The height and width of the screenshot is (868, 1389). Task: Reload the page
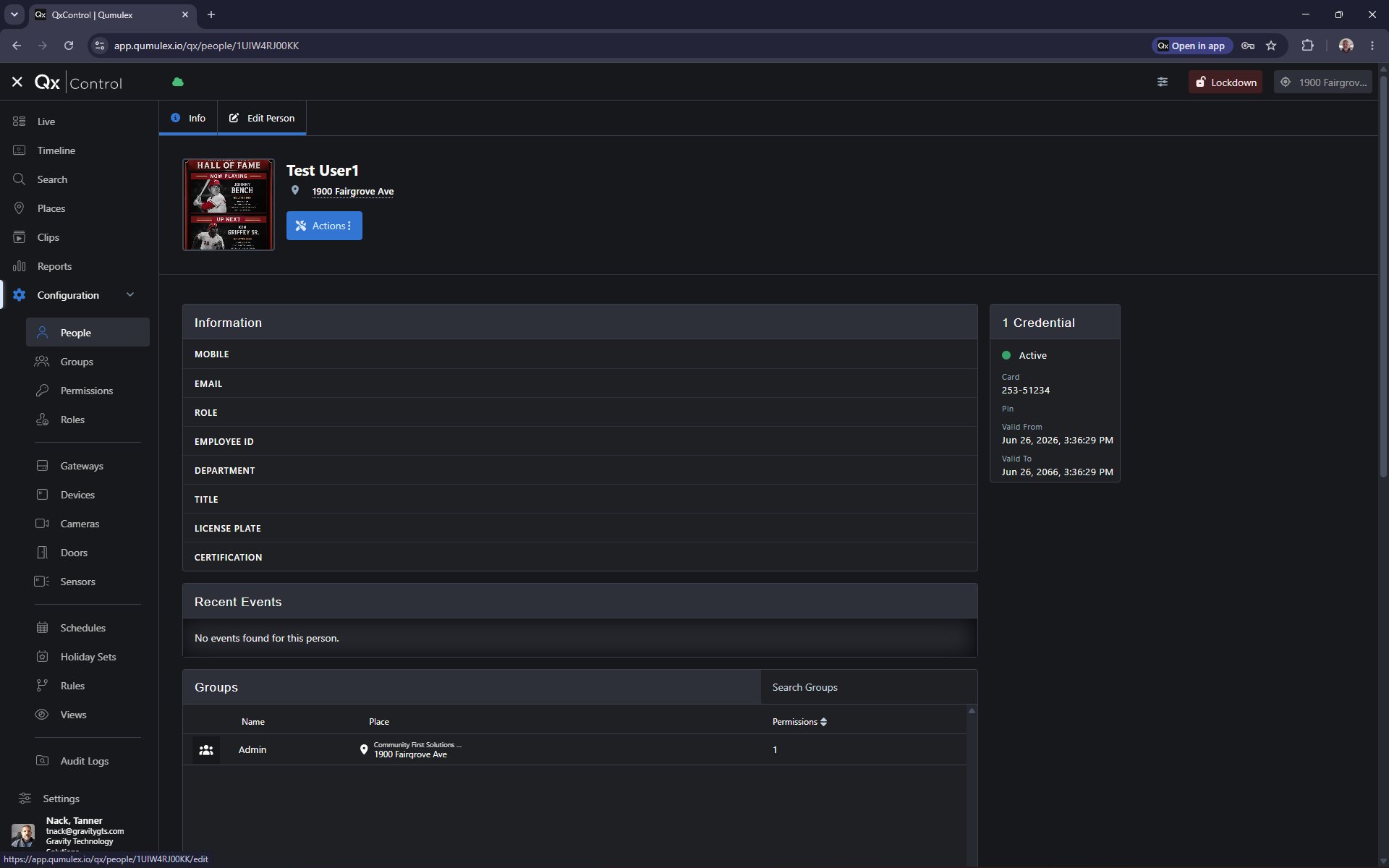pos(69,46)
